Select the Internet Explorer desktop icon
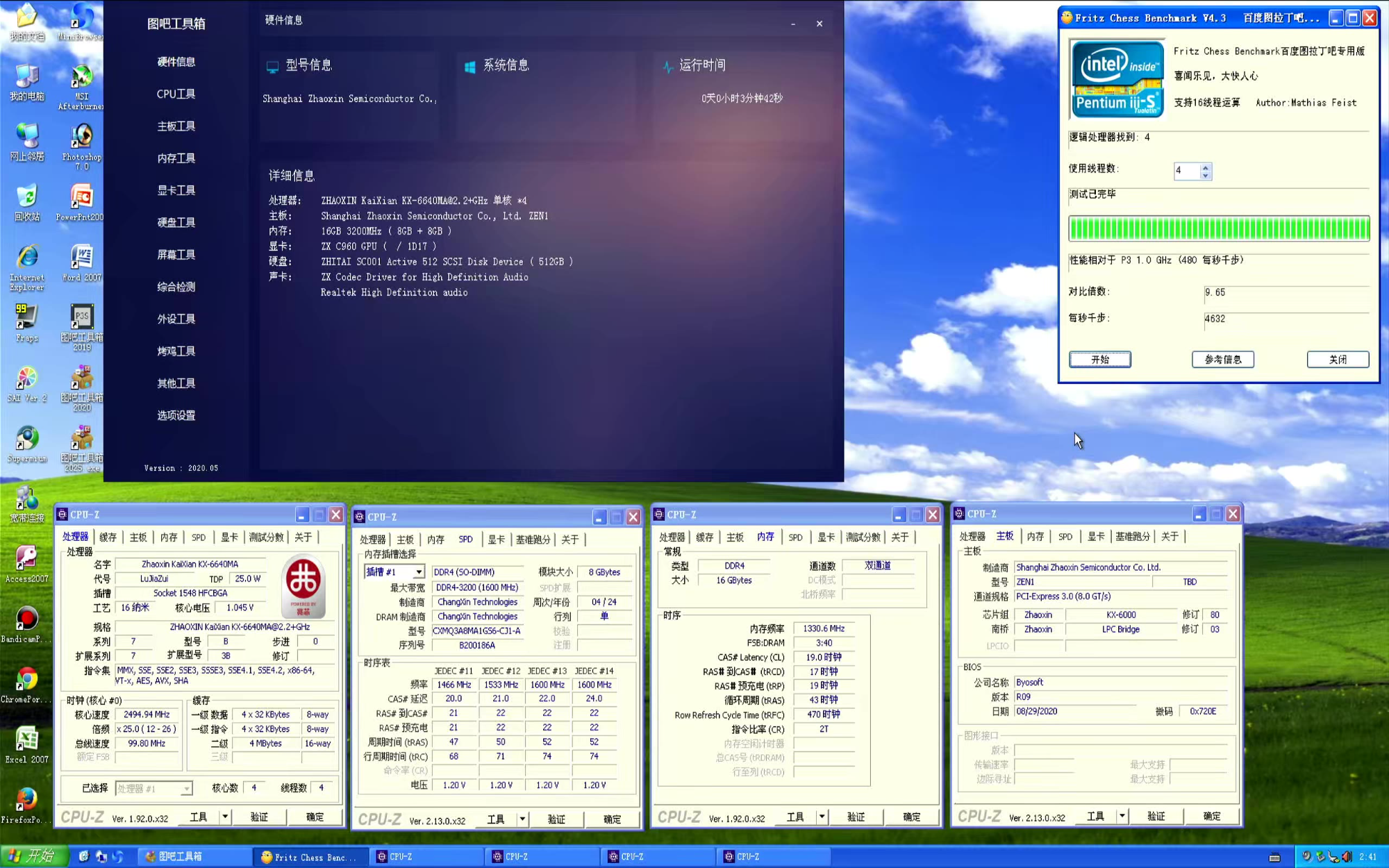The height and width of the screenshot is (868, 1389). click(x=27, y=267)
